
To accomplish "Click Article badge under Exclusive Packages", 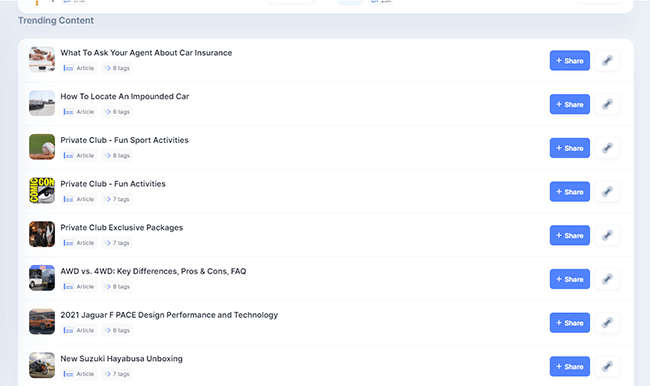I will point(79,243).
